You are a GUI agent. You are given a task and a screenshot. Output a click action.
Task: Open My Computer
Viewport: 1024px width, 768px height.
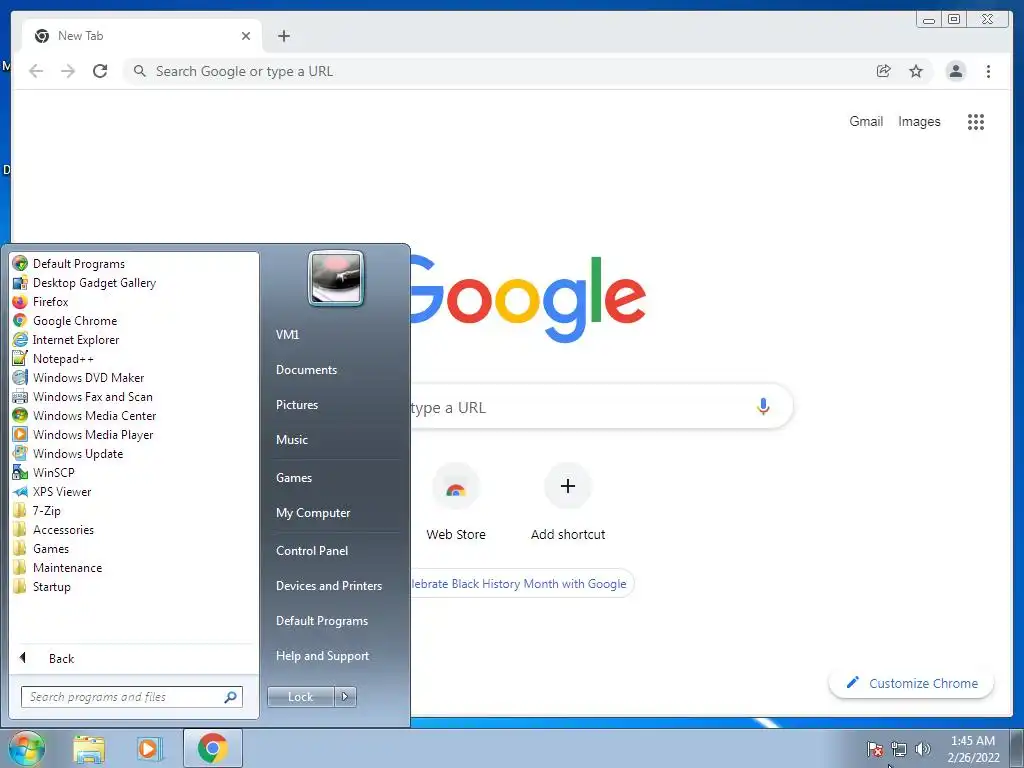click(313, 513)
